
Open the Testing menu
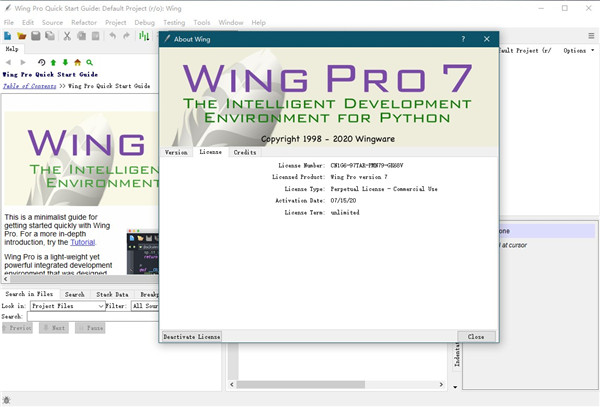coord(174,23)
